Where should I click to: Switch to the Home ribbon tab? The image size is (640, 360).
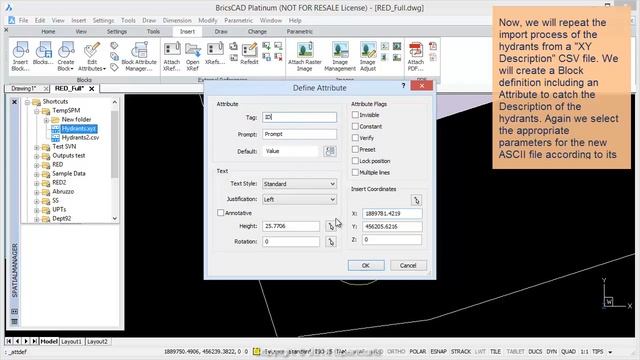(x=48, y=31)
